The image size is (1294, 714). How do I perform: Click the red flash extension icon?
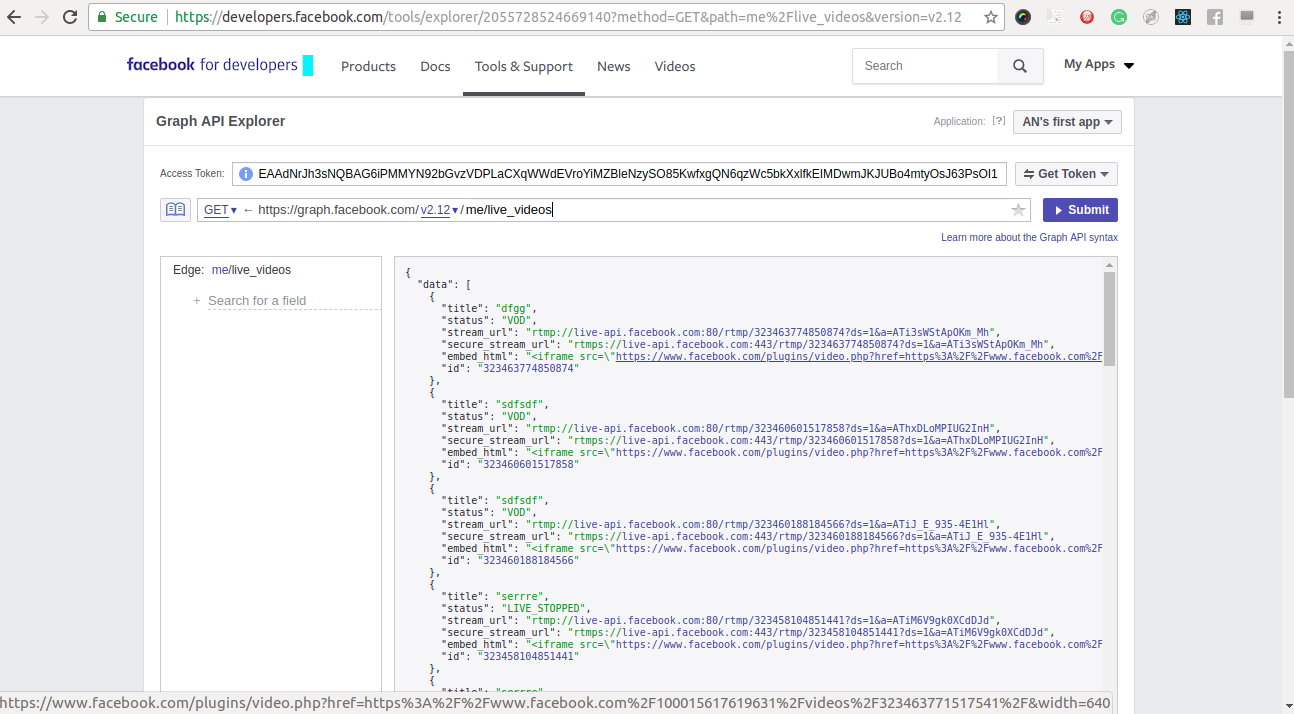(1087, 17)
